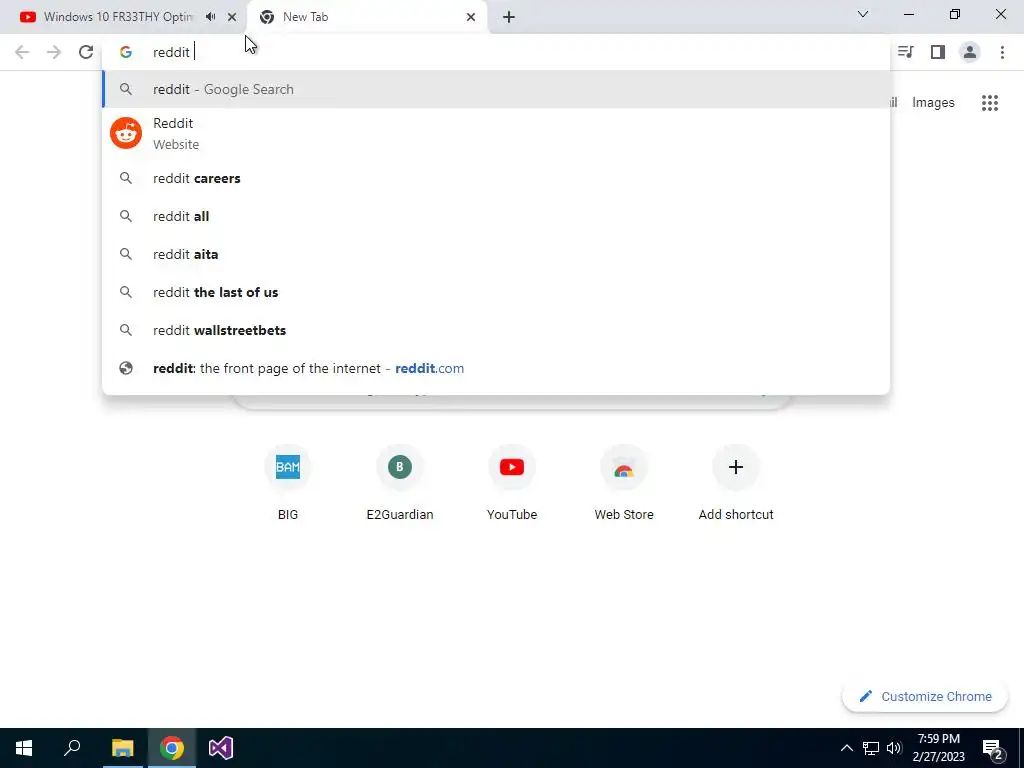Open the profile avatar menu
Screen dimensions: 1024x768
point(970,52)
